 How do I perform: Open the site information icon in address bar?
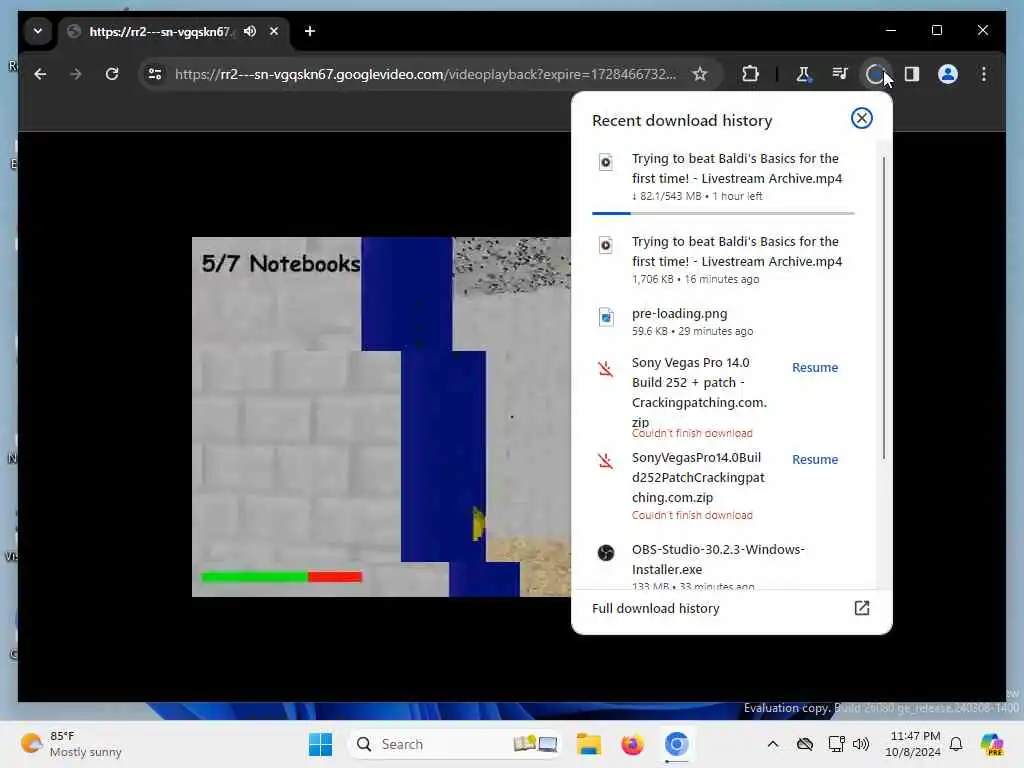coord(155,74)
